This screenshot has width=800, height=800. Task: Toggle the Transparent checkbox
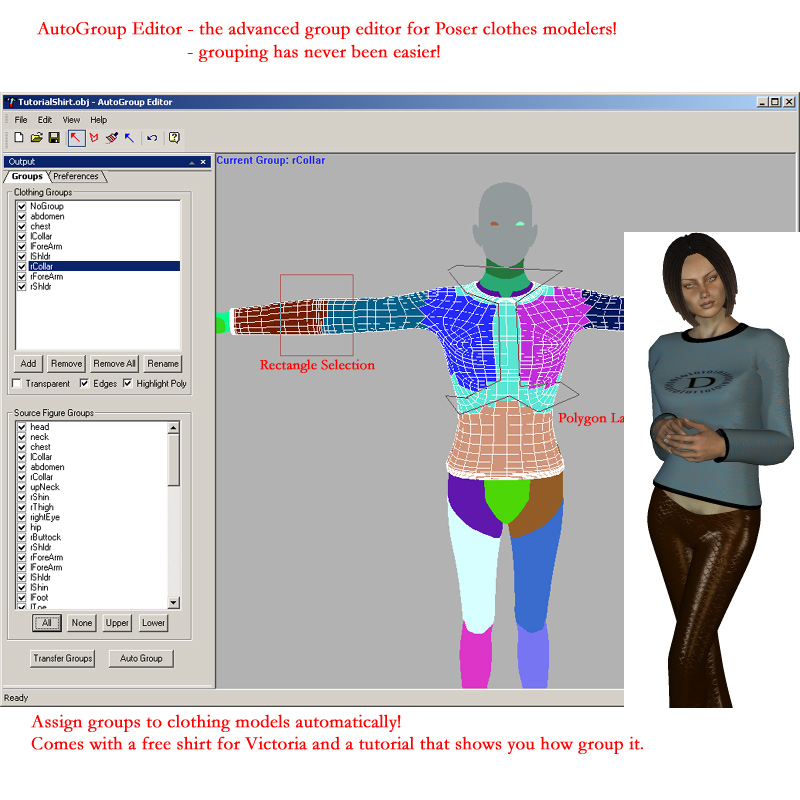[x=17, y=383]
